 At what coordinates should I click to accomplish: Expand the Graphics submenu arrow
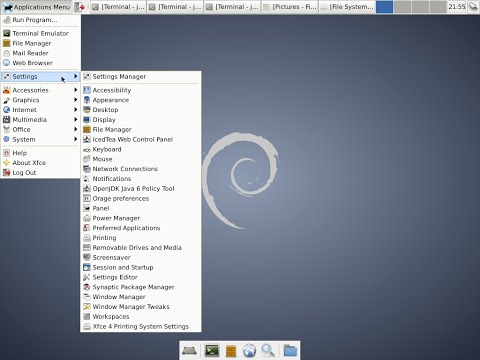point(76,100)
